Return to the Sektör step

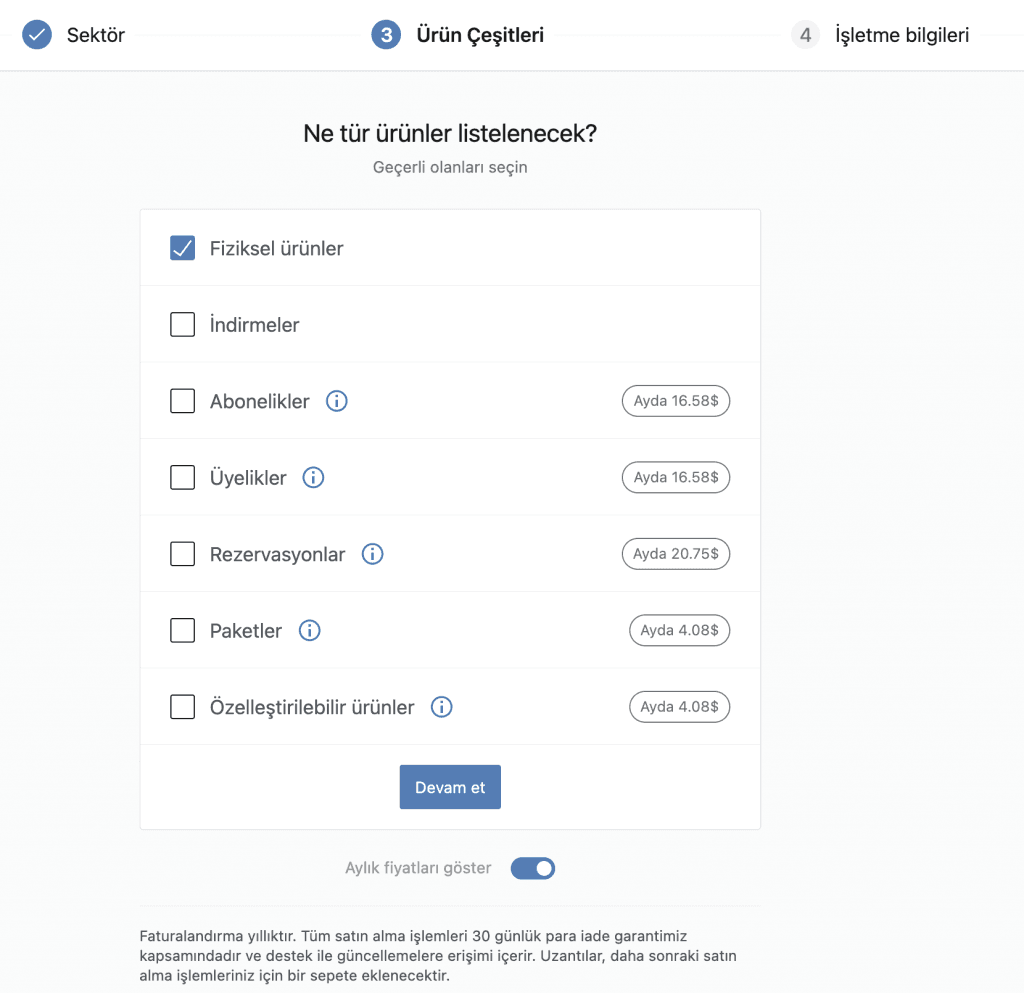click(95, 35)
